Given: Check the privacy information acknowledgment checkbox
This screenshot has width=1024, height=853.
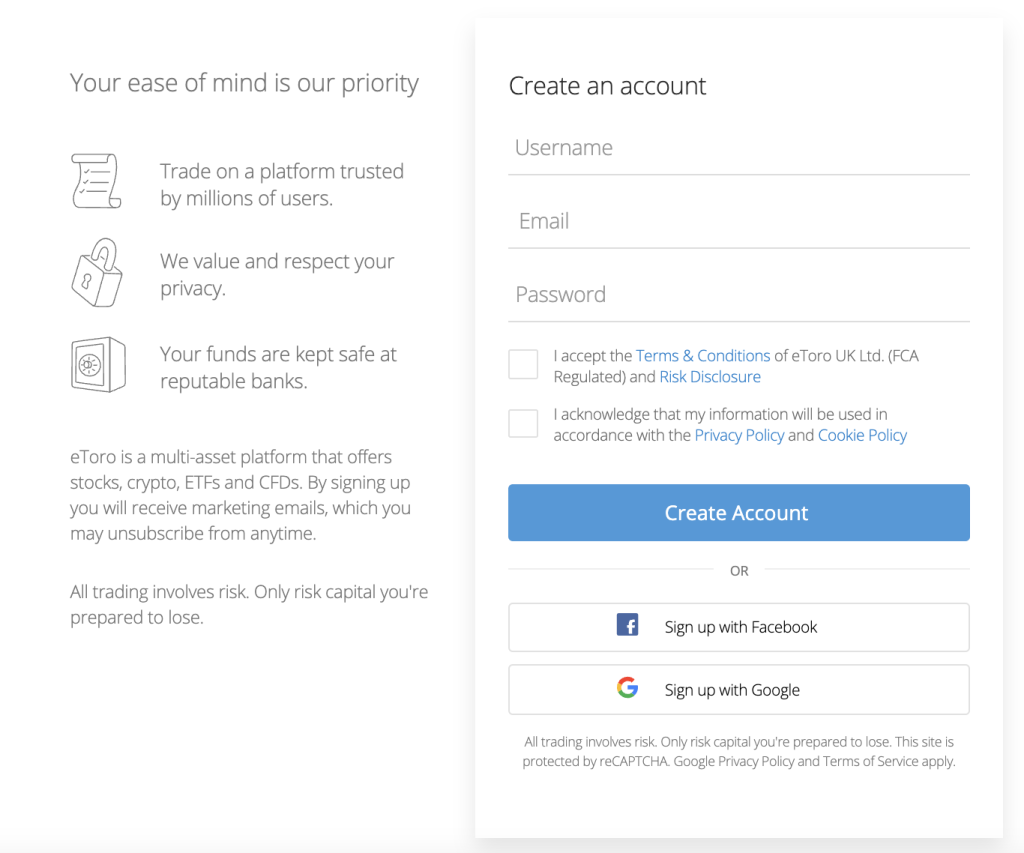Looking at the screenshot, I should 523,423.
